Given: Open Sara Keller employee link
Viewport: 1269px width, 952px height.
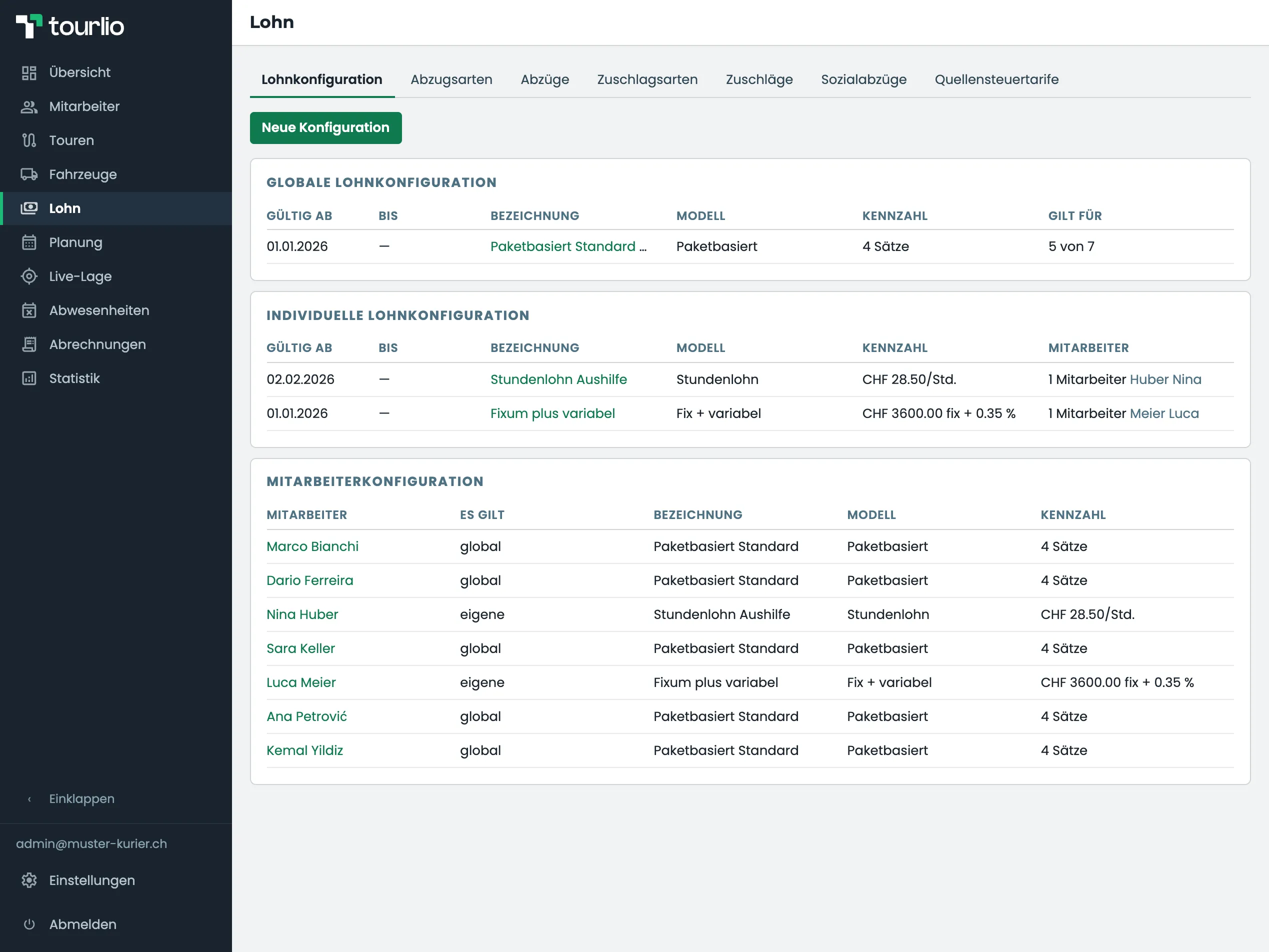Looking at the screenshot, I should (x=300, y=648).
